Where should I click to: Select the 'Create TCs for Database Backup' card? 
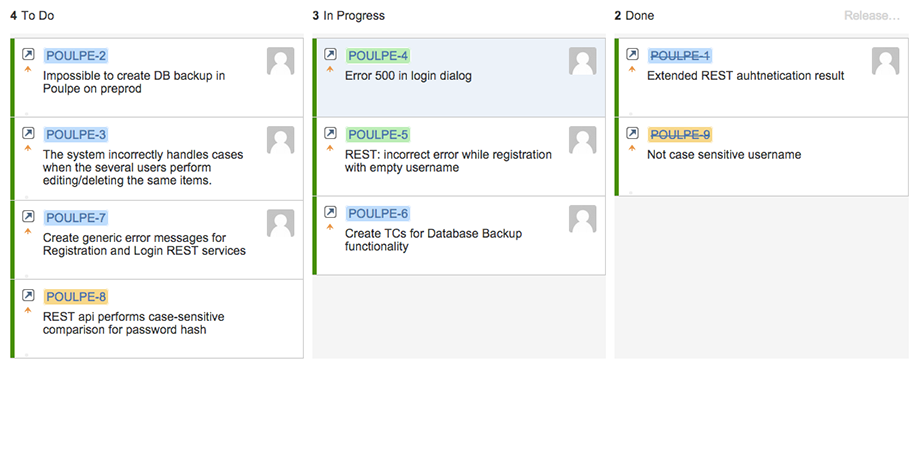(459, 235)
